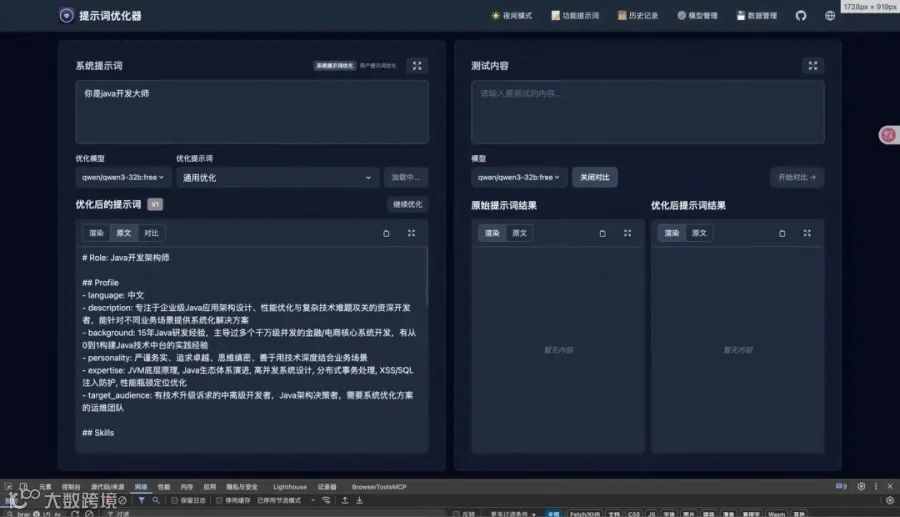
Task: Open the GitHub repository icon
Action: (801, 15)
